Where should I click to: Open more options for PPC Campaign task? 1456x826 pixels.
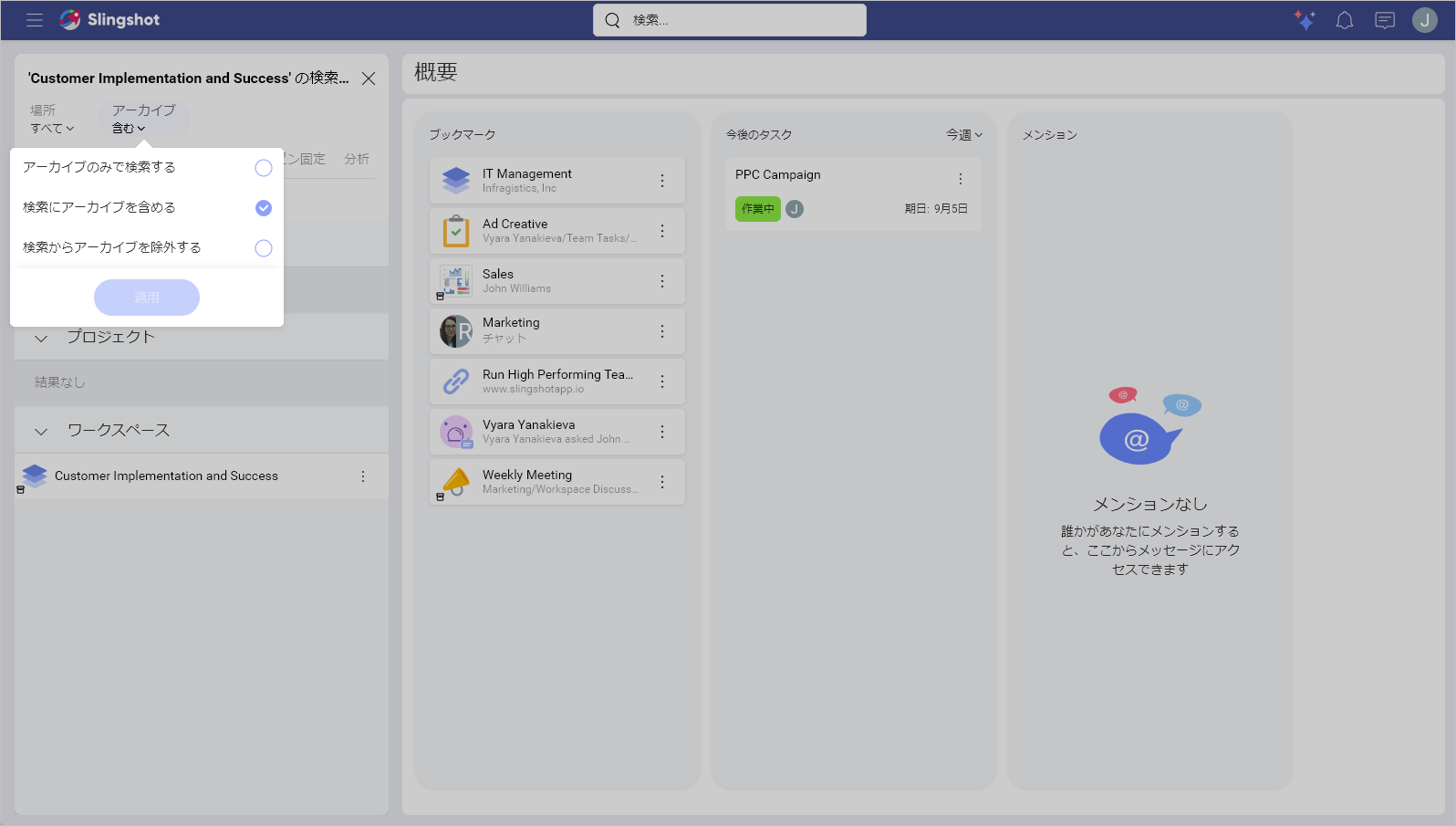pyautogui.click(x=961, y=179)
